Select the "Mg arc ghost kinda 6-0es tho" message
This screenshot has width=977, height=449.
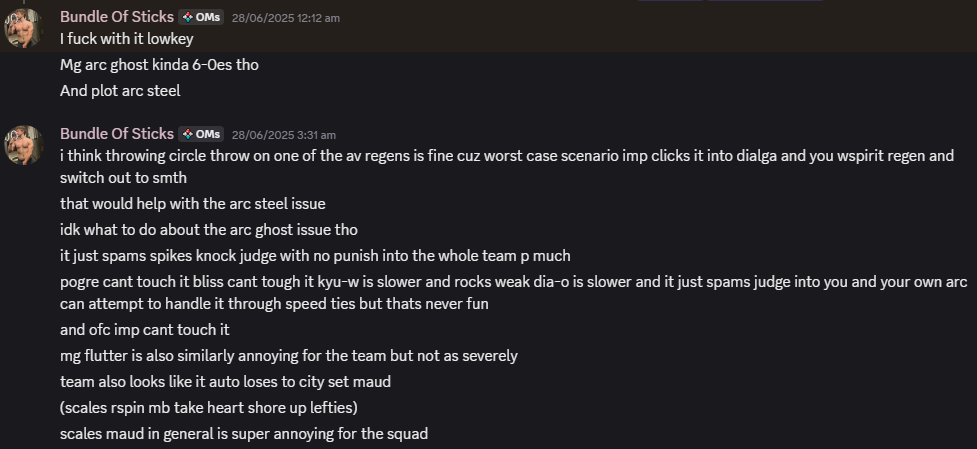pyautogui.click(x=160, y=65)
